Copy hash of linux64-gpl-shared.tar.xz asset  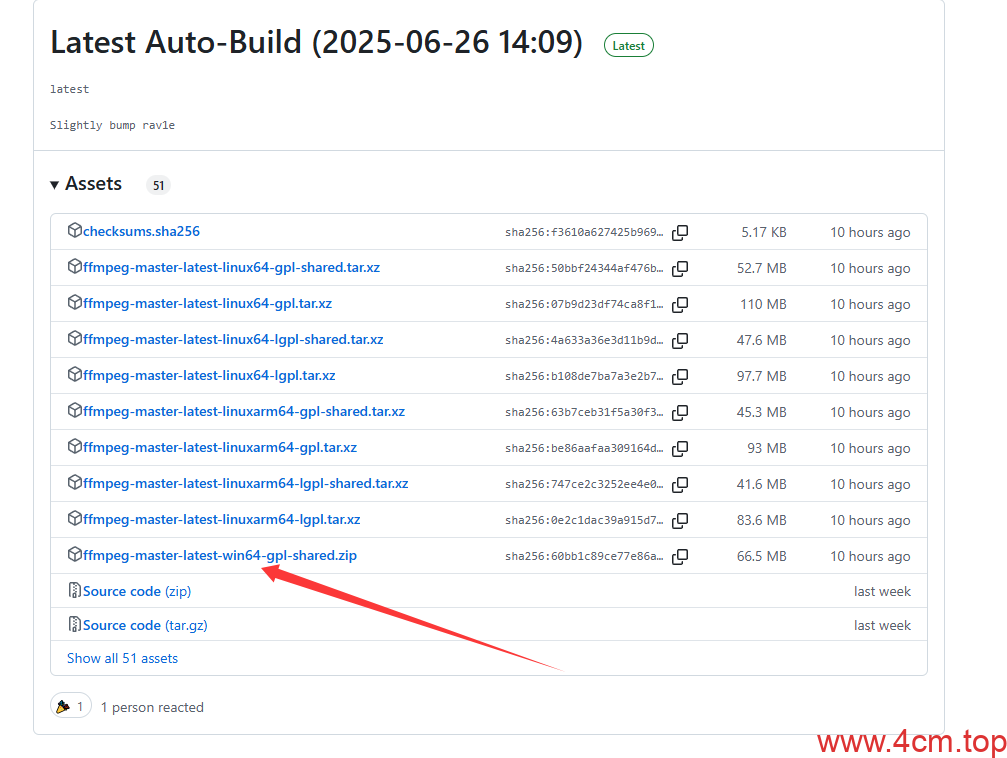pos(680,269)
